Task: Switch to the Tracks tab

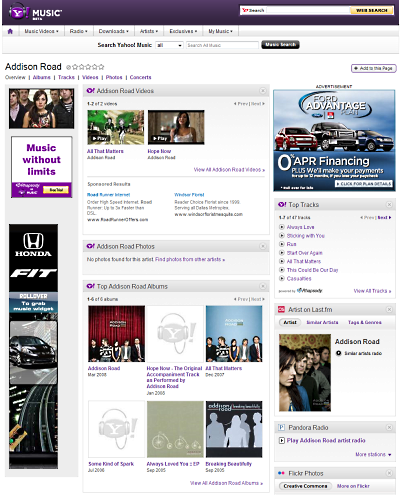Action: (66, 77)
